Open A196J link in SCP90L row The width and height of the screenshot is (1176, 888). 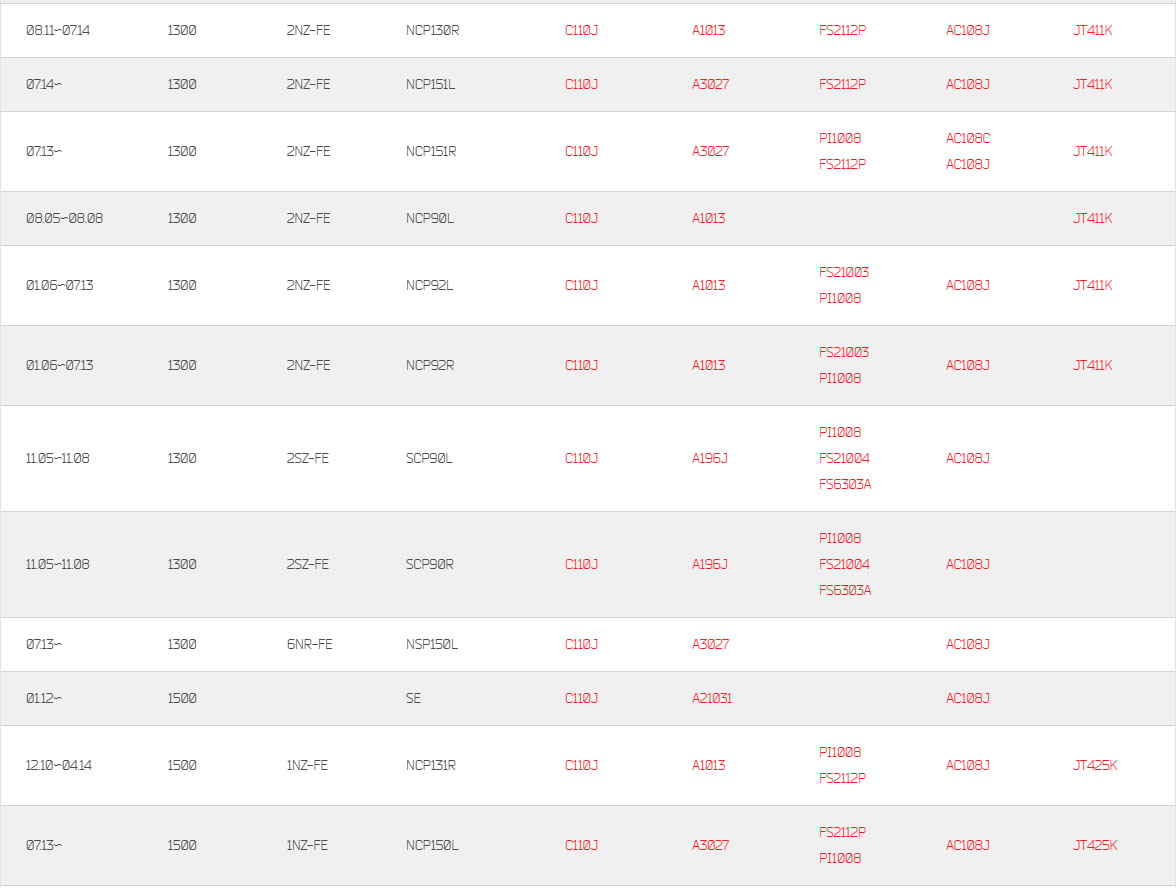click(710, 458)
